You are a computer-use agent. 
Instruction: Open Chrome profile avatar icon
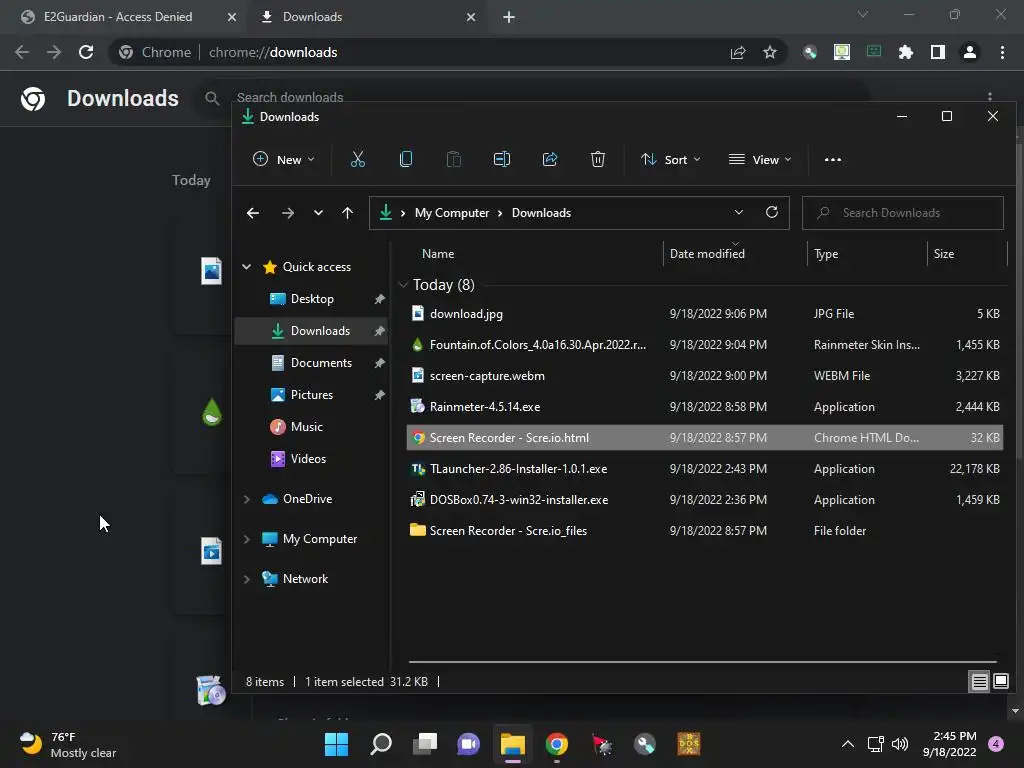coord(970,52)
